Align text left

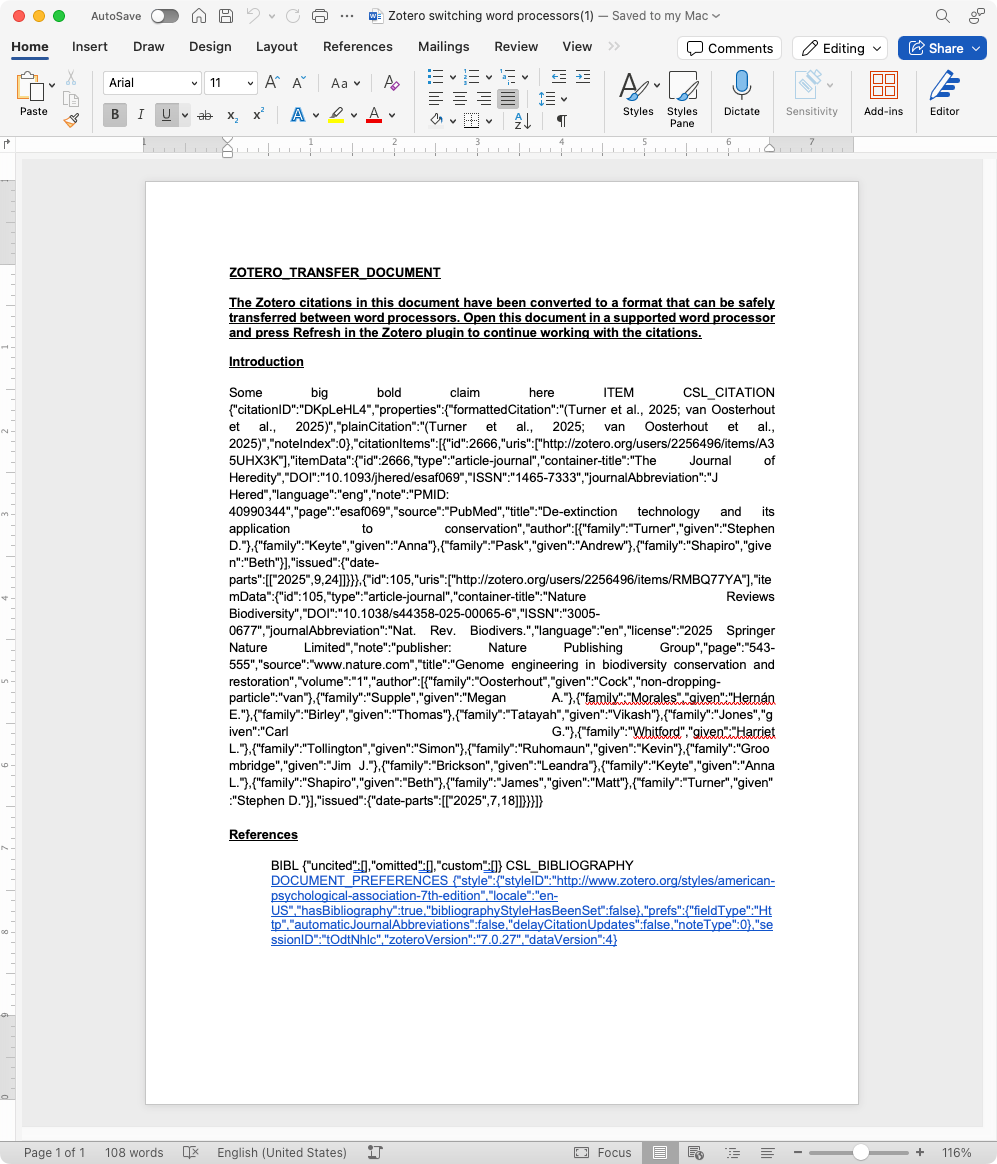(436, 99)
